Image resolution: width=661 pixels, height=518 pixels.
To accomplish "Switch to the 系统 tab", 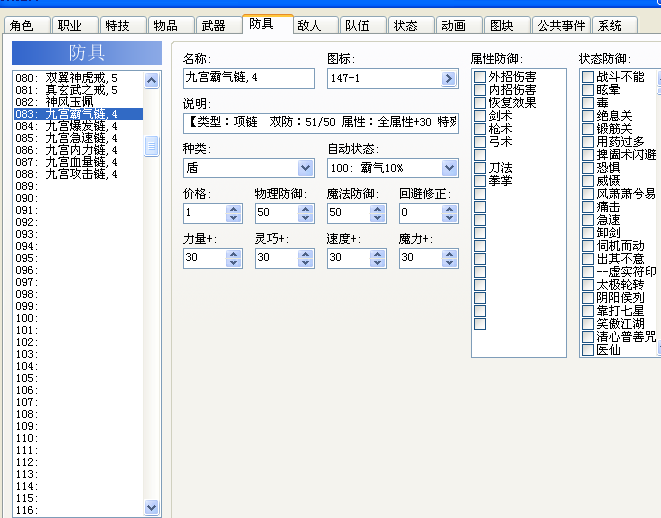I will 615,25.
